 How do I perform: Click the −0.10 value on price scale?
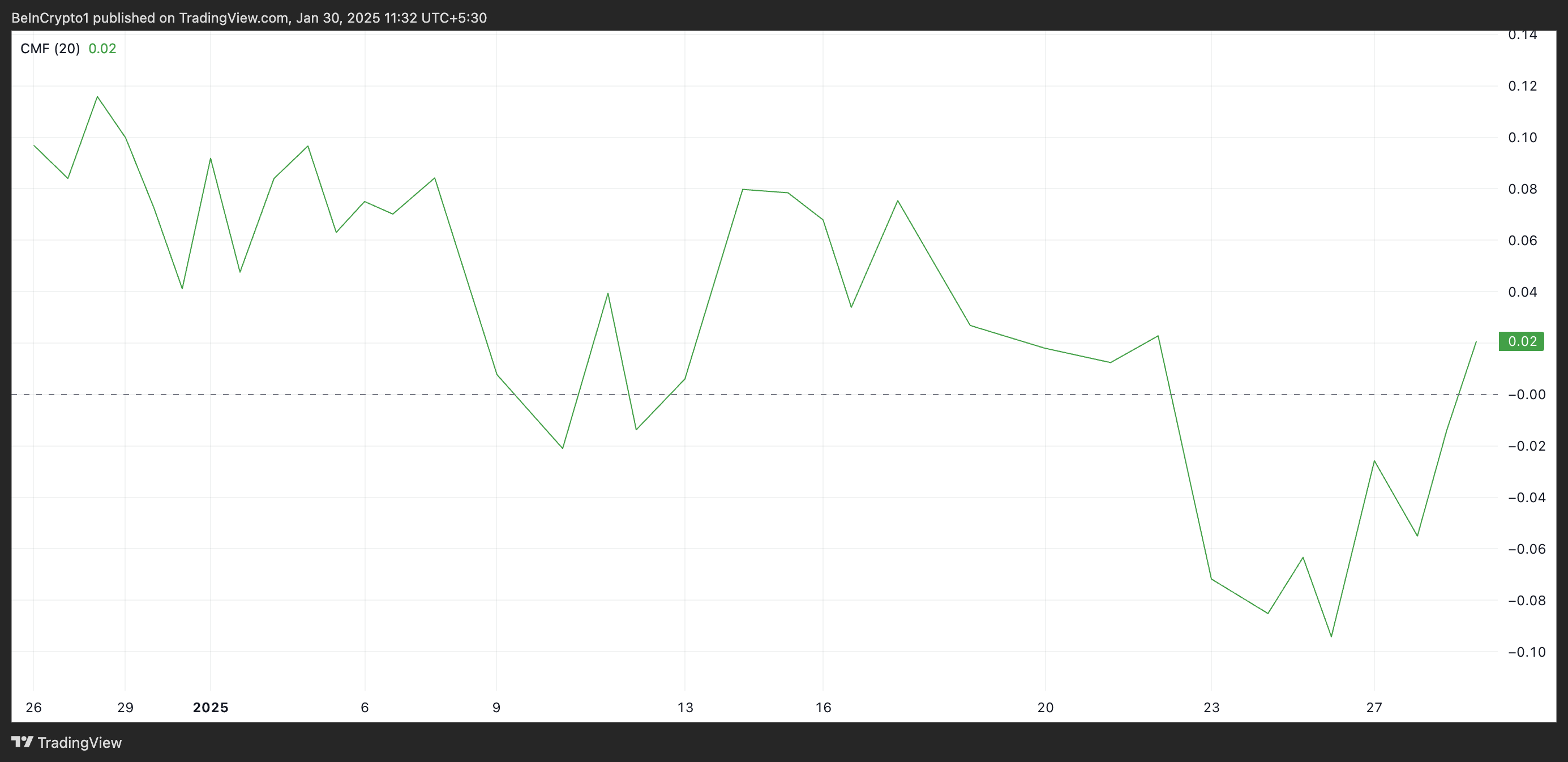(x=1527, y=652)
